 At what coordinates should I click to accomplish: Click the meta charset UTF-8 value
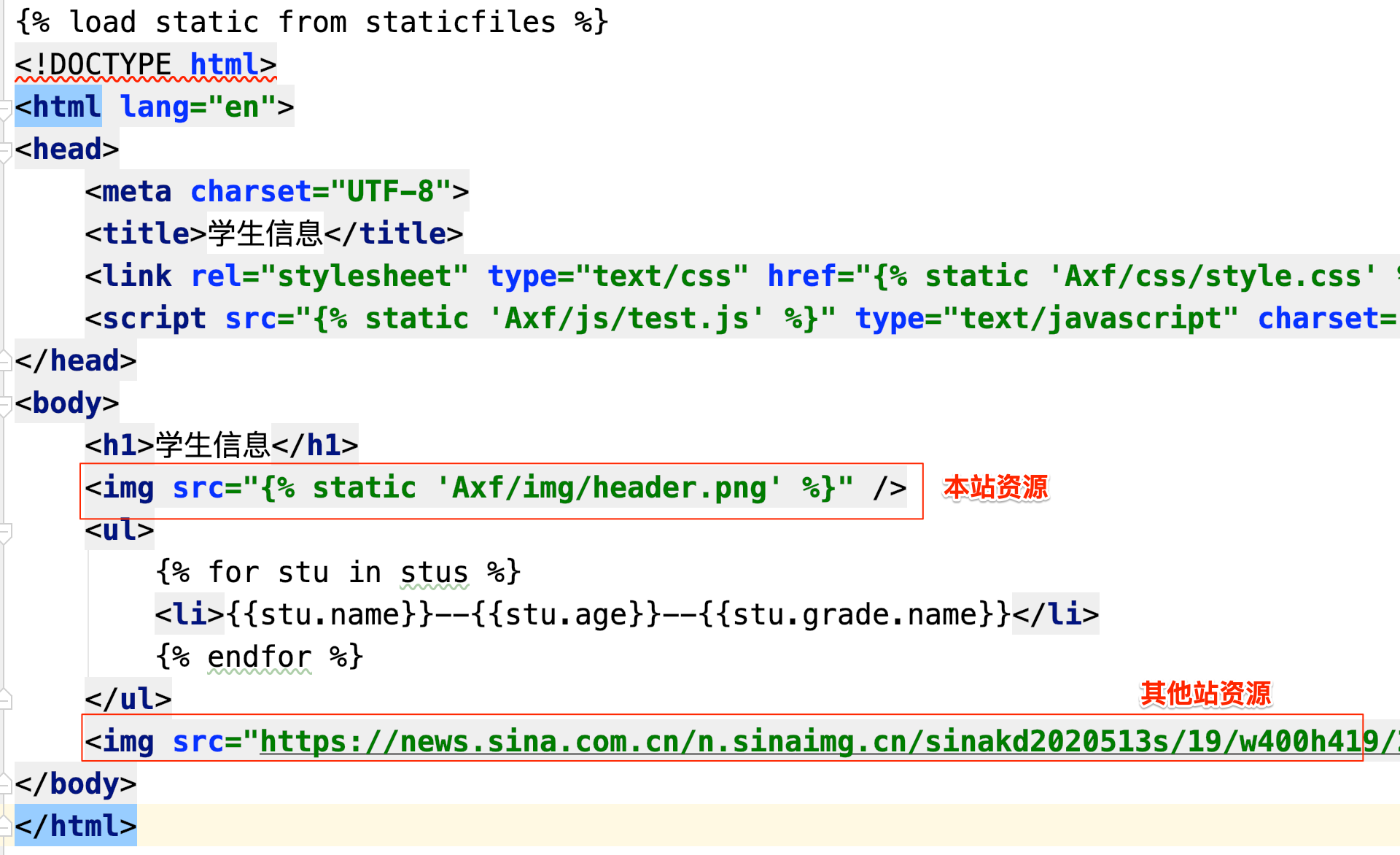pyautogui.click(x=391, y=192)
